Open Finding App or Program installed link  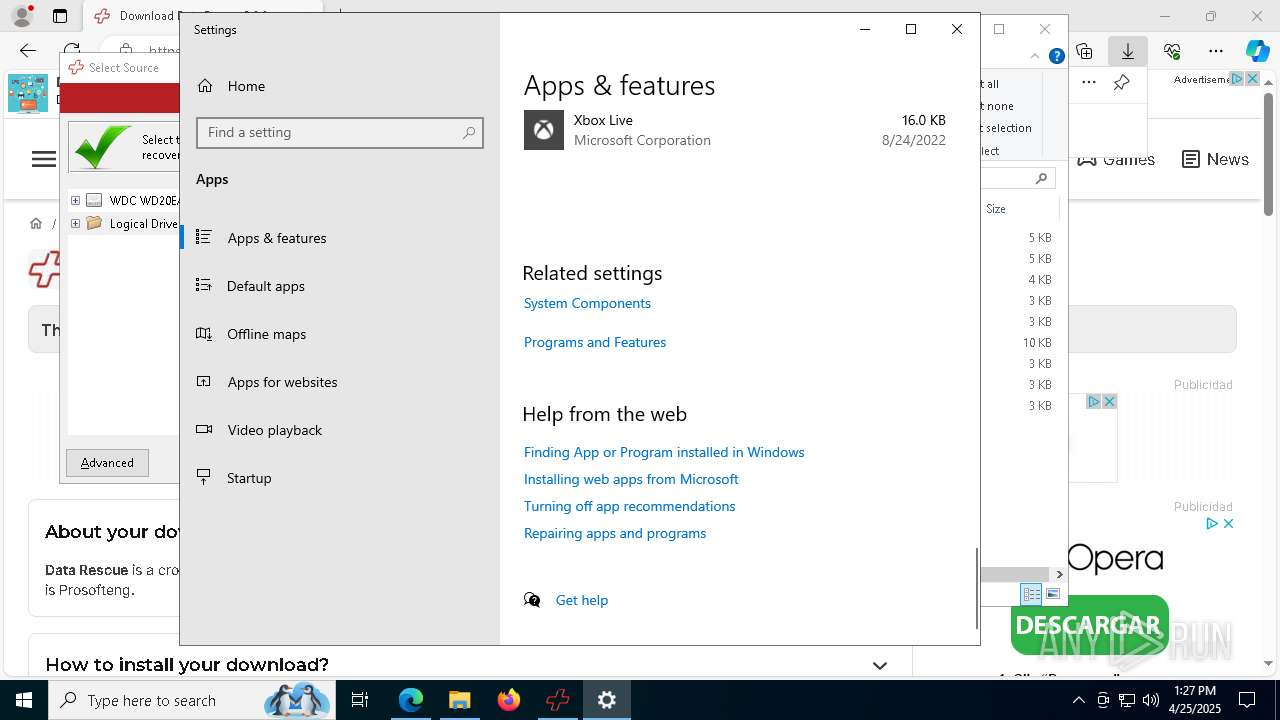[x=664, y=452]
